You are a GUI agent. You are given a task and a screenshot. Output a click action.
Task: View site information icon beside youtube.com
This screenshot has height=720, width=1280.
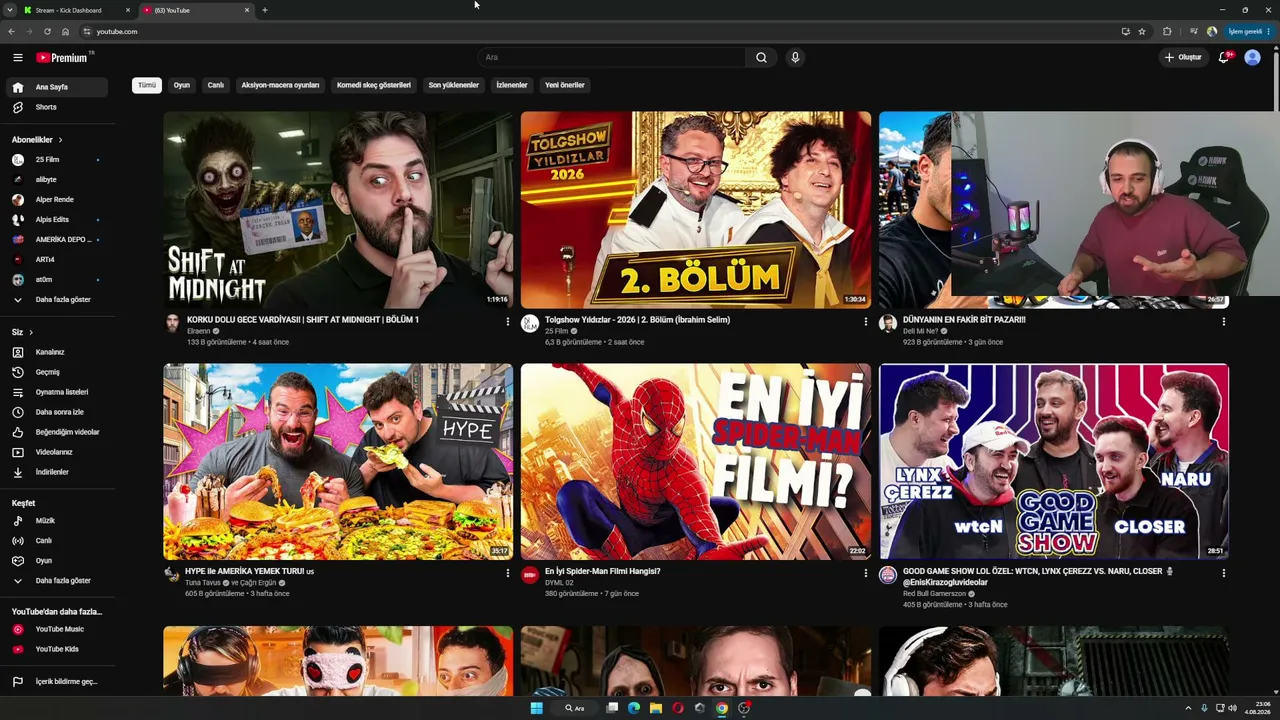point(87,32)
